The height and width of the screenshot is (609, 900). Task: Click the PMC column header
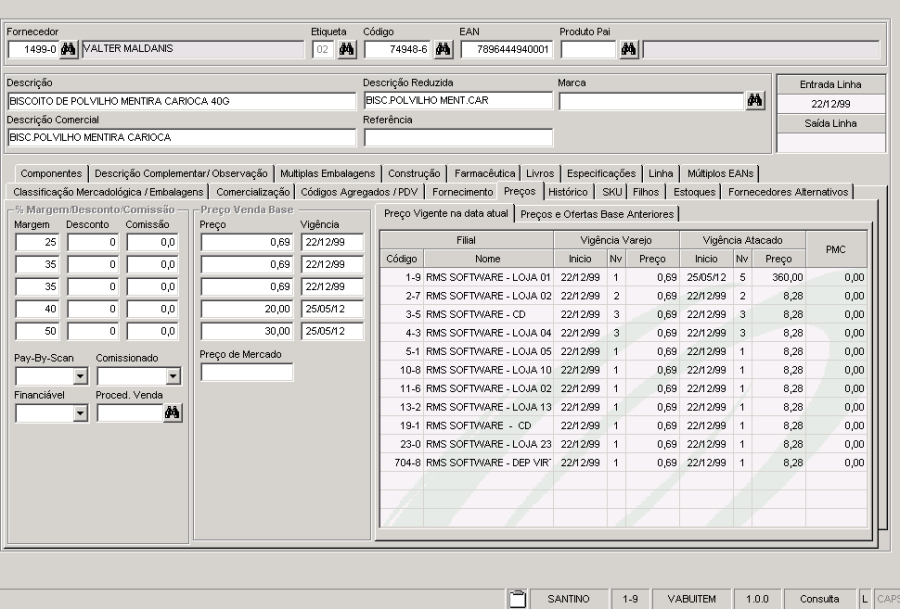836,249
